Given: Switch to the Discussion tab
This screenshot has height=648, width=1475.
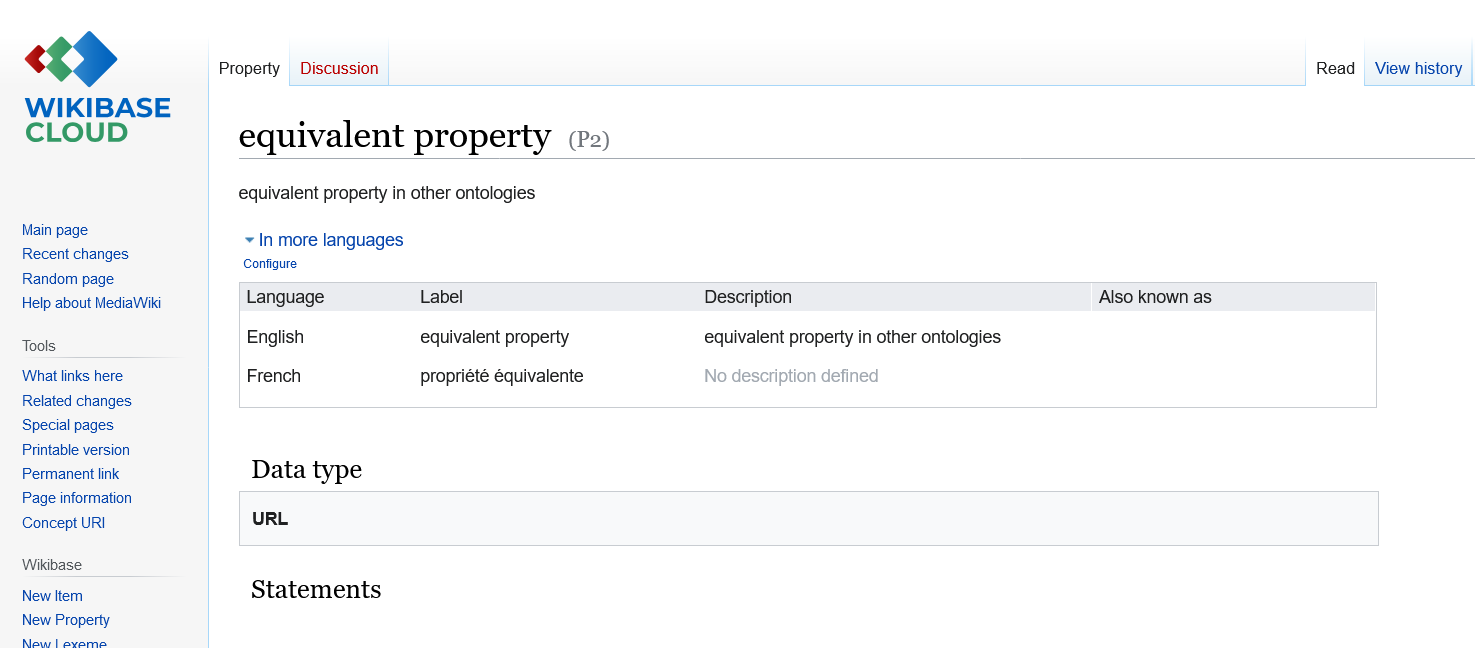Looking at the screenshot, I should (x=339, y=68).
